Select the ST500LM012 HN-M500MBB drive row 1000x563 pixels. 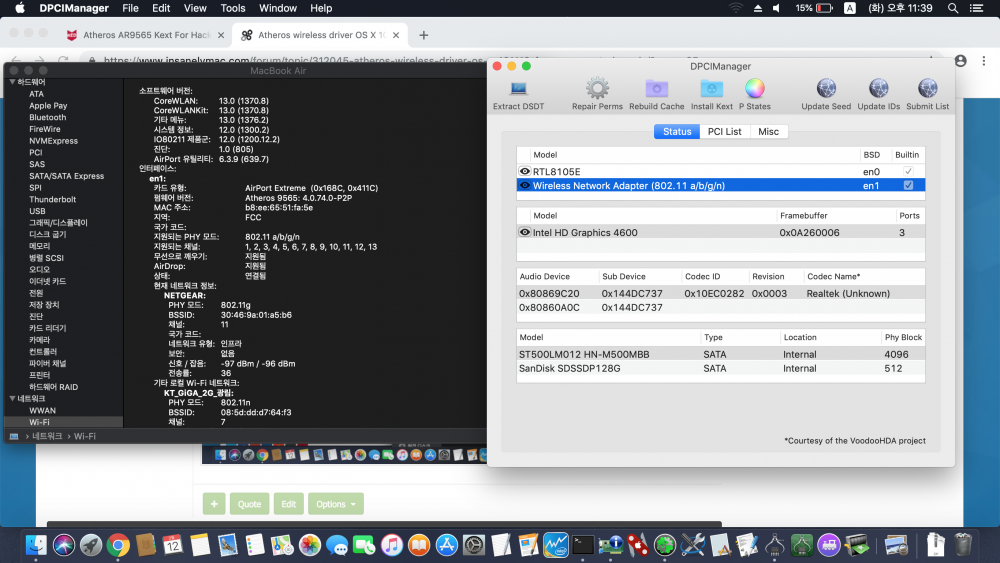tap(721, 355)
